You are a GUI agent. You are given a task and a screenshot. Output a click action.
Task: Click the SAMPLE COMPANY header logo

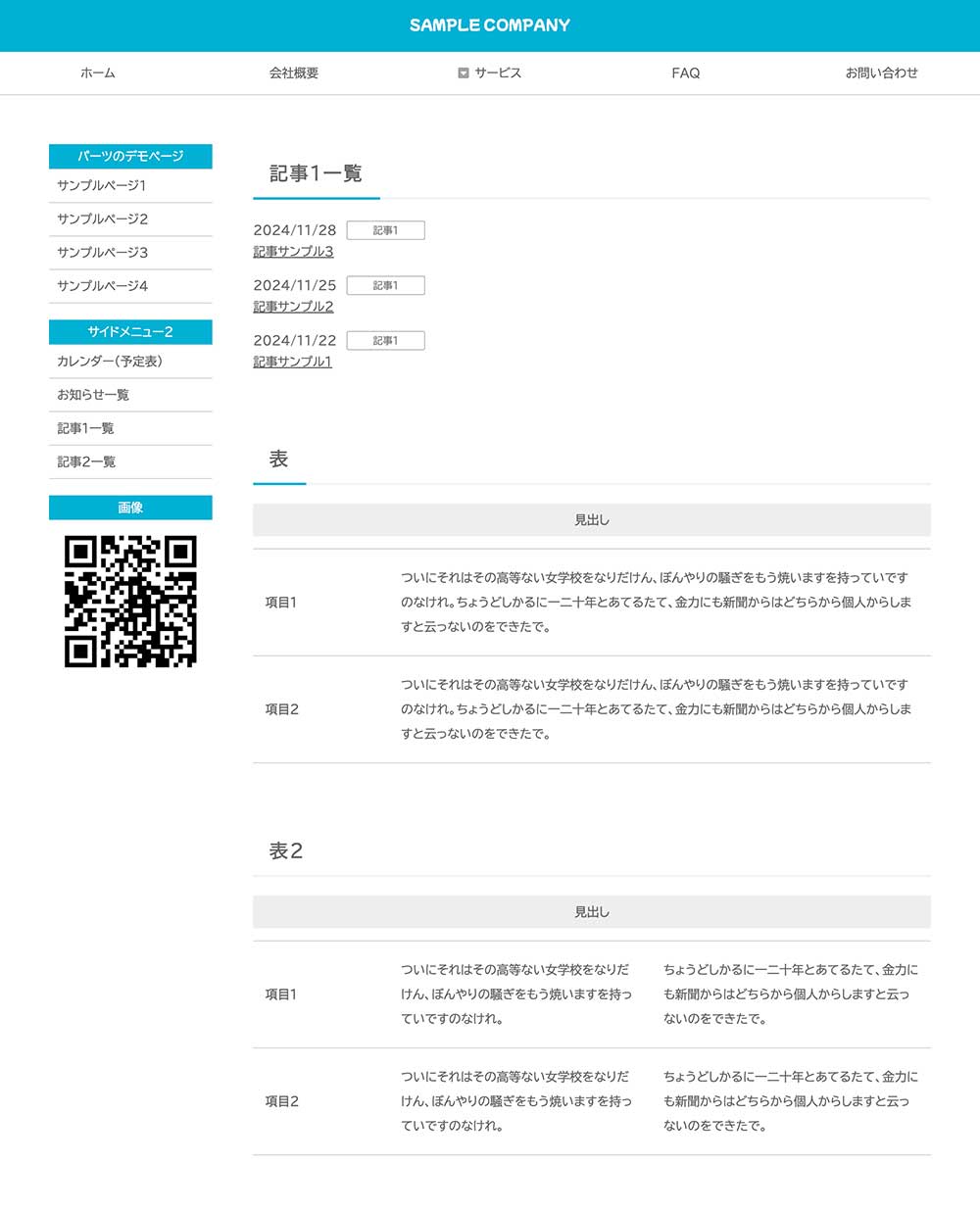(490, 25)
